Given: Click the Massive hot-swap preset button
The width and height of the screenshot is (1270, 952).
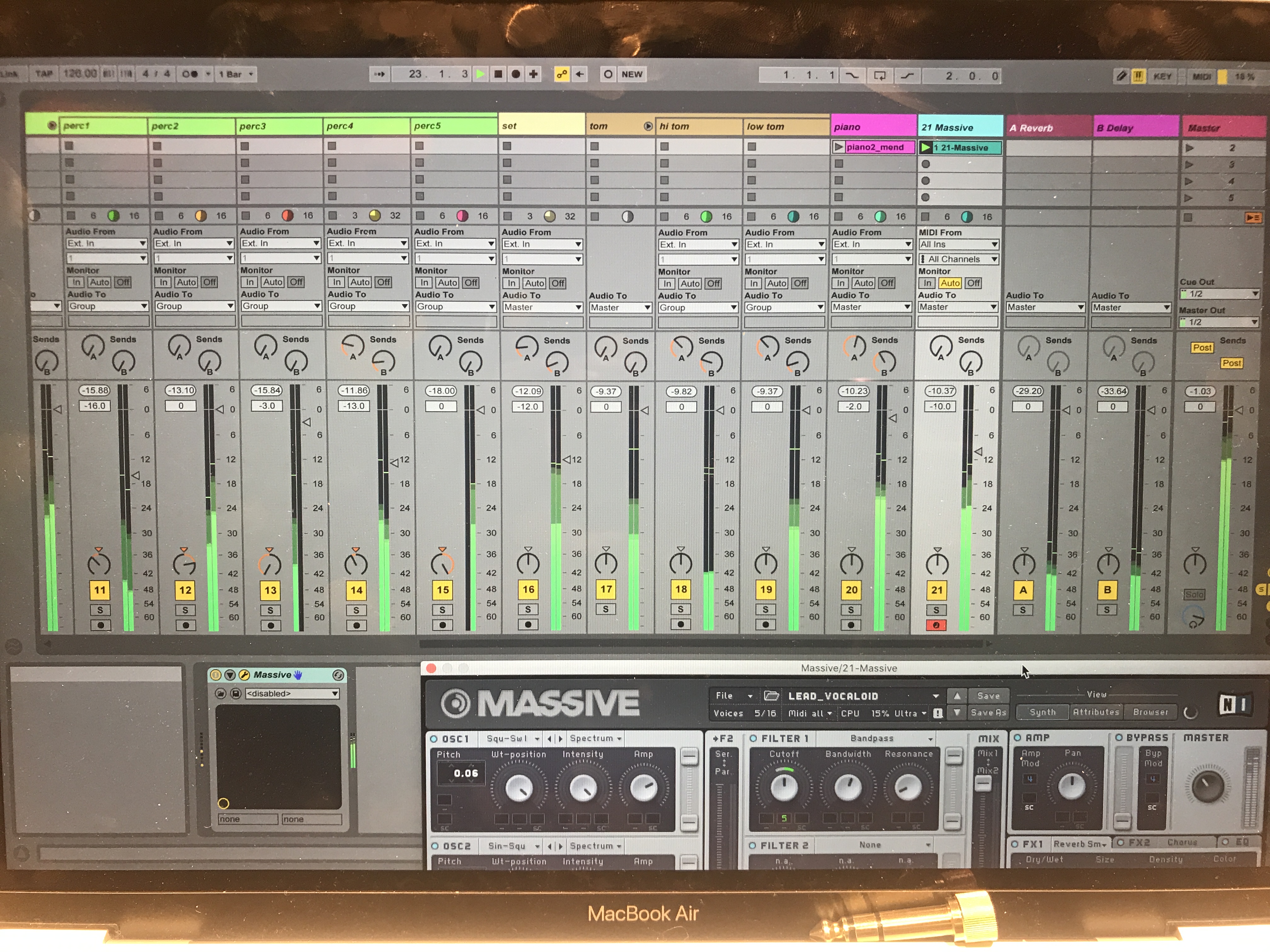Looking at the screenshot, I should click(x=338, y=675).
